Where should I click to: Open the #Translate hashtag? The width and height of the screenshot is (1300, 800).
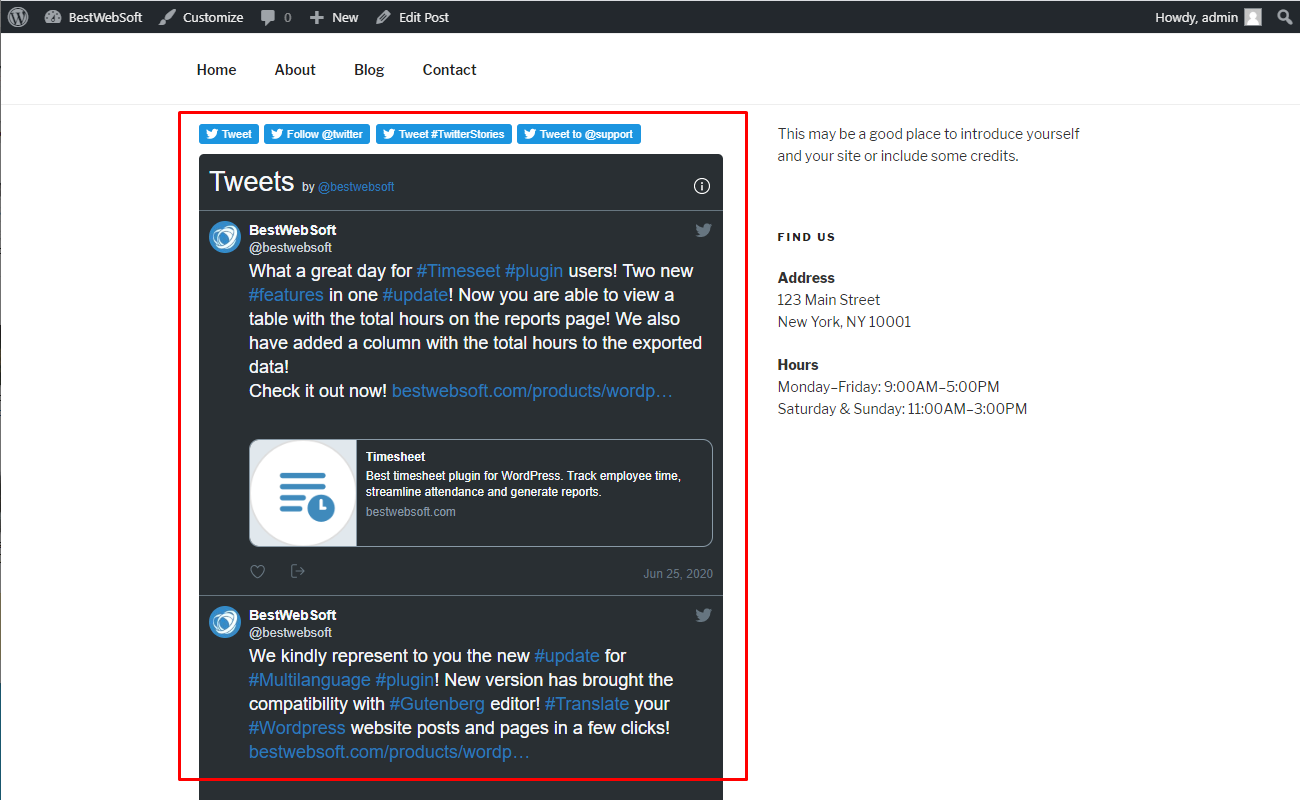pos(588,704)
